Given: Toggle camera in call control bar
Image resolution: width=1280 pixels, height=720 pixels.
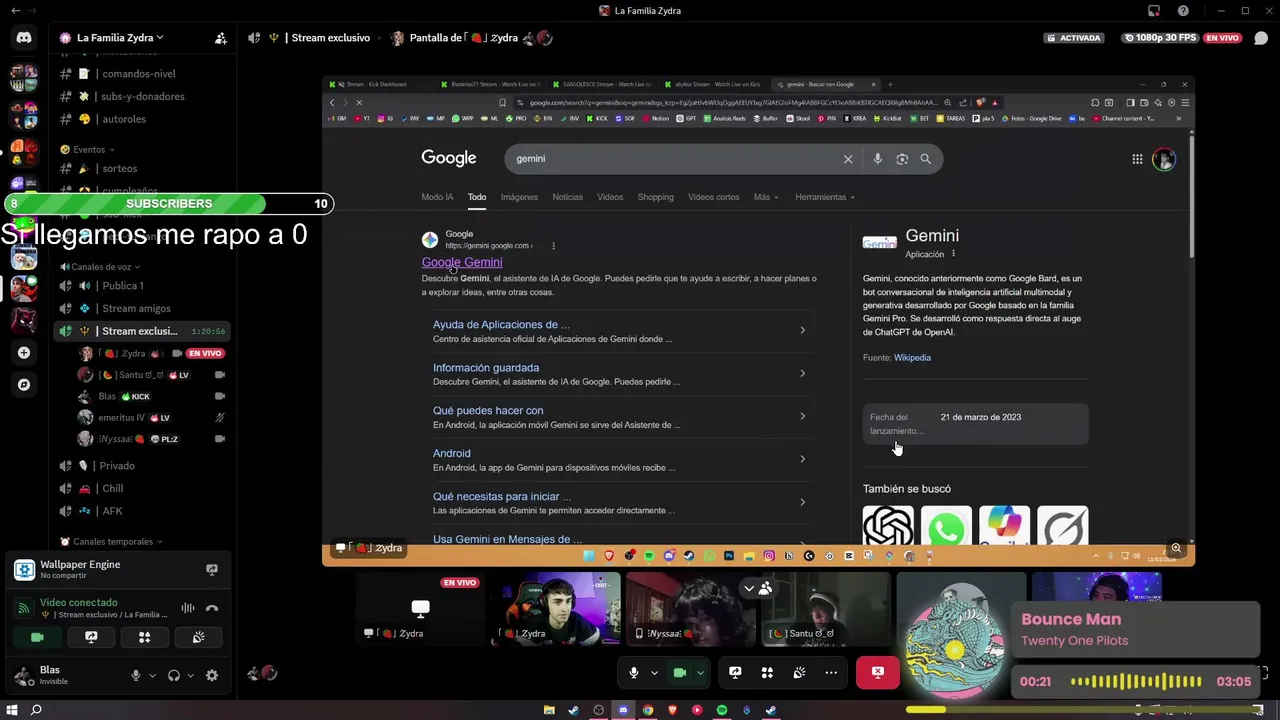Looking at the screenshot, I should pyautogui.click(x=680, y=673).
